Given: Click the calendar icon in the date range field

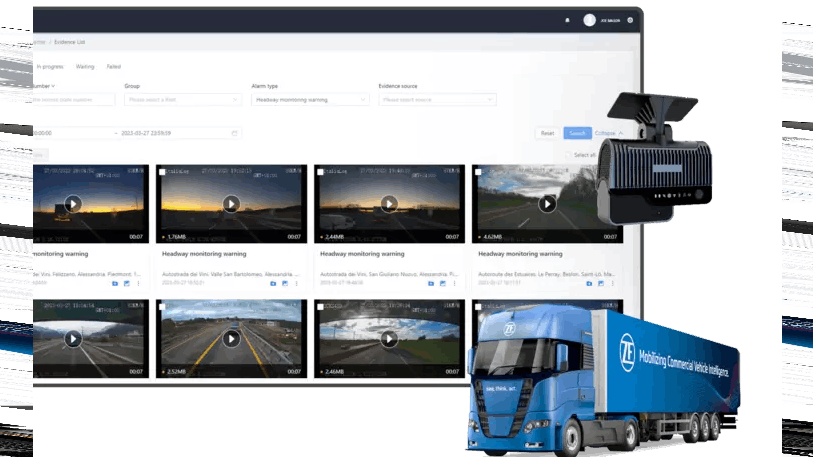Looking at the screenshot, I should pyautogui.click(x=234, y=133).
